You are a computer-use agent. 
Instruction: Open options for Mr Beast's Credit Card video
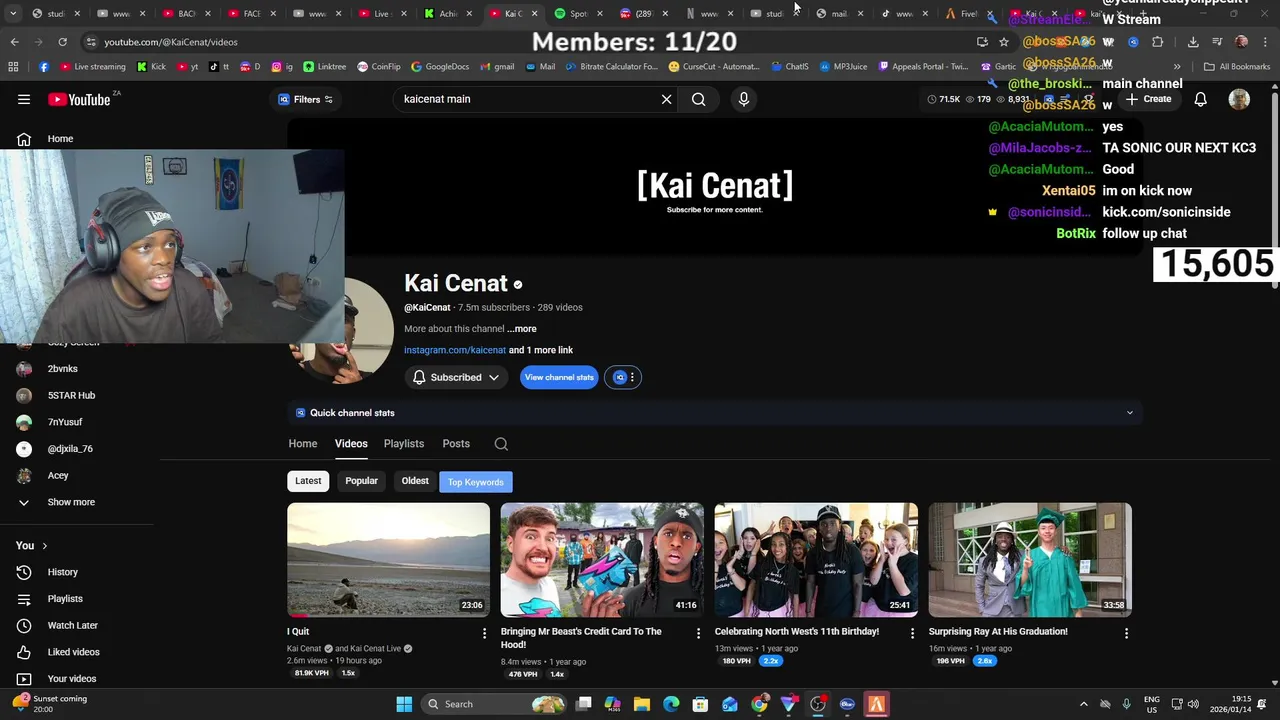698,633
